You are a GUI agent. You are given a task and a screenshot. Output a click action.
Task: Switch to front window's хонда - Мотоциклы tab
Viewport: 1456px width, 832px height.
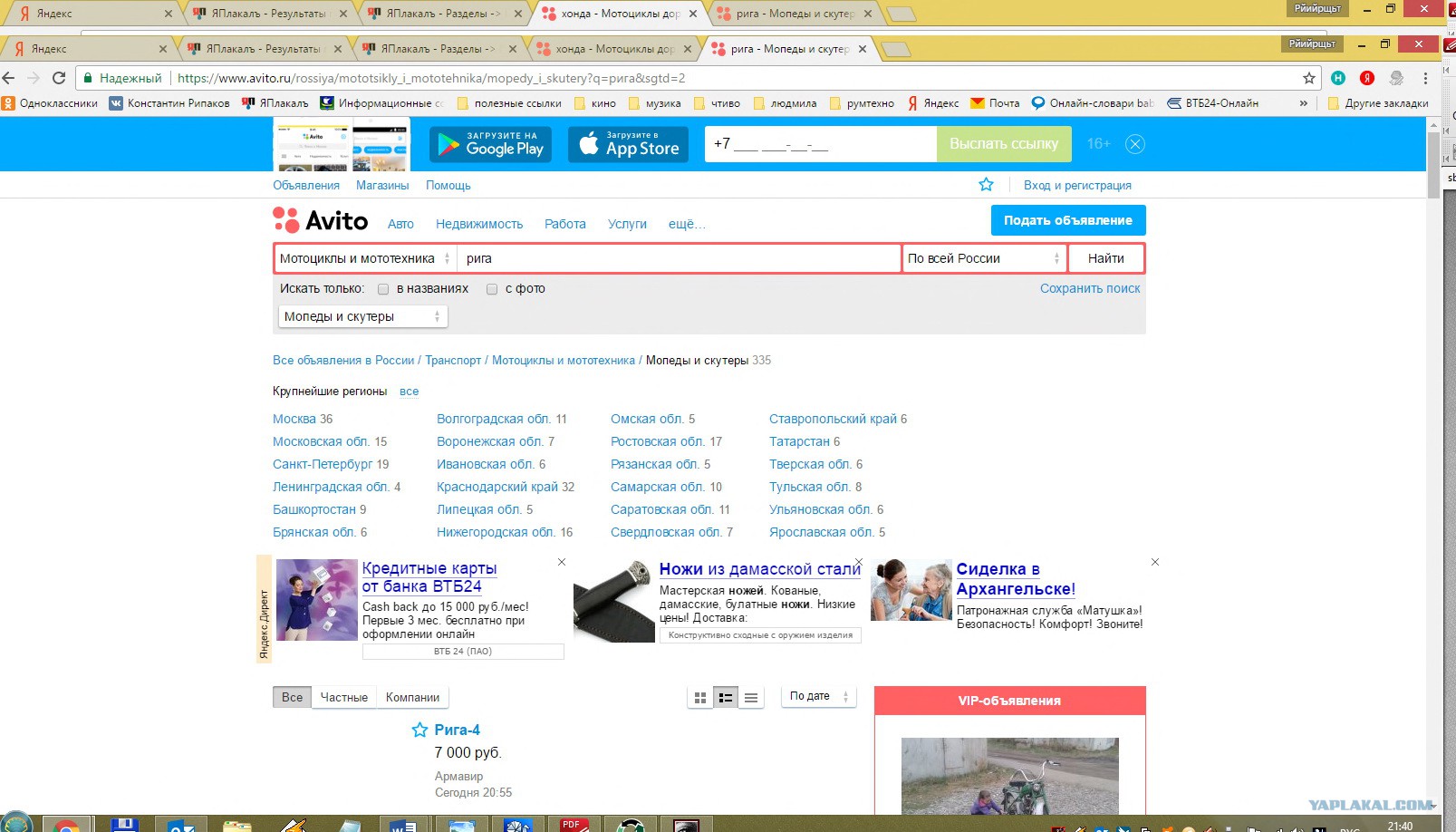pyautogui.click(x=614, y=49)
